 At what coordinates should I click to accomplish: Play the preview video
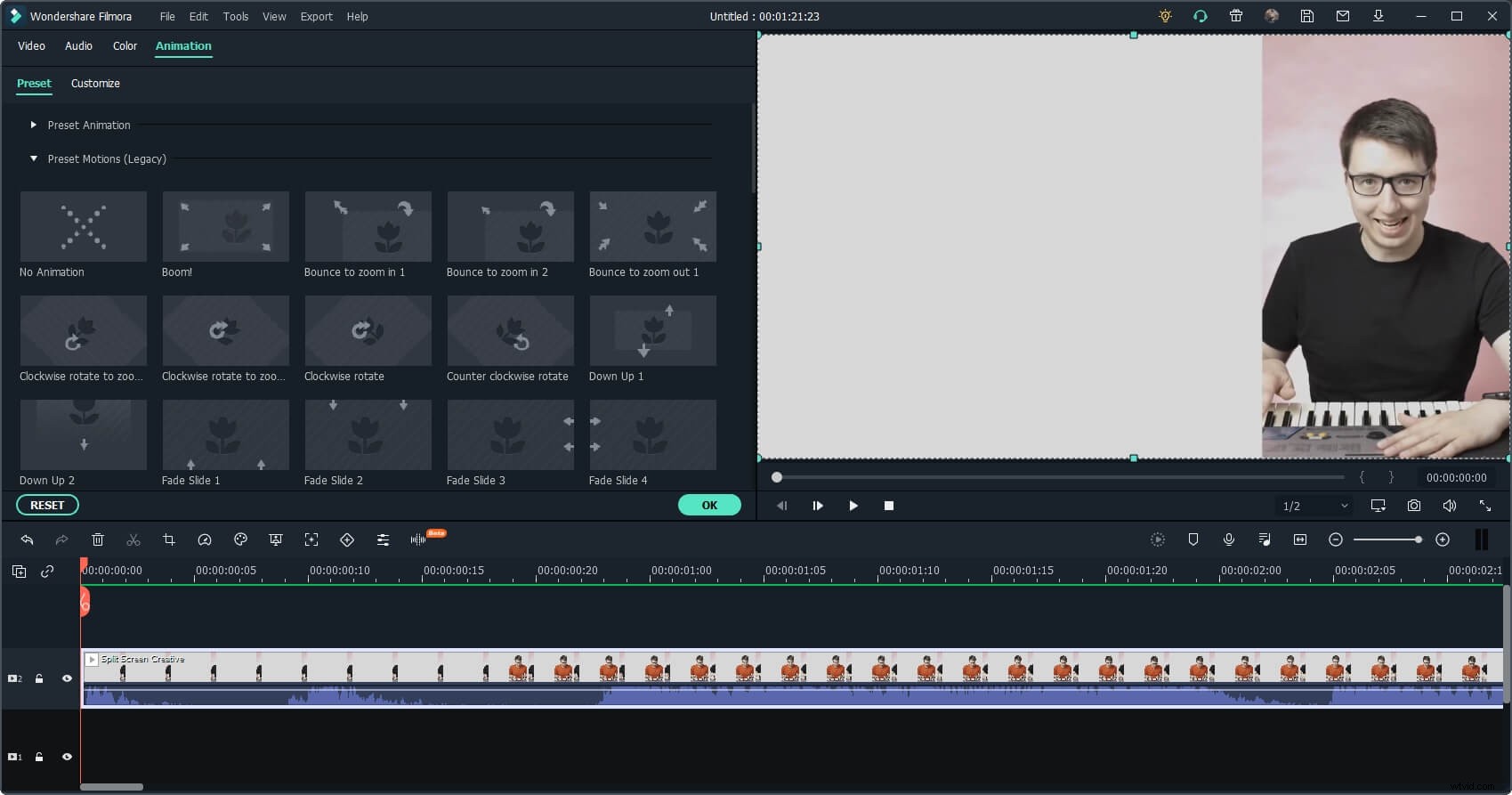pos(853,506)
